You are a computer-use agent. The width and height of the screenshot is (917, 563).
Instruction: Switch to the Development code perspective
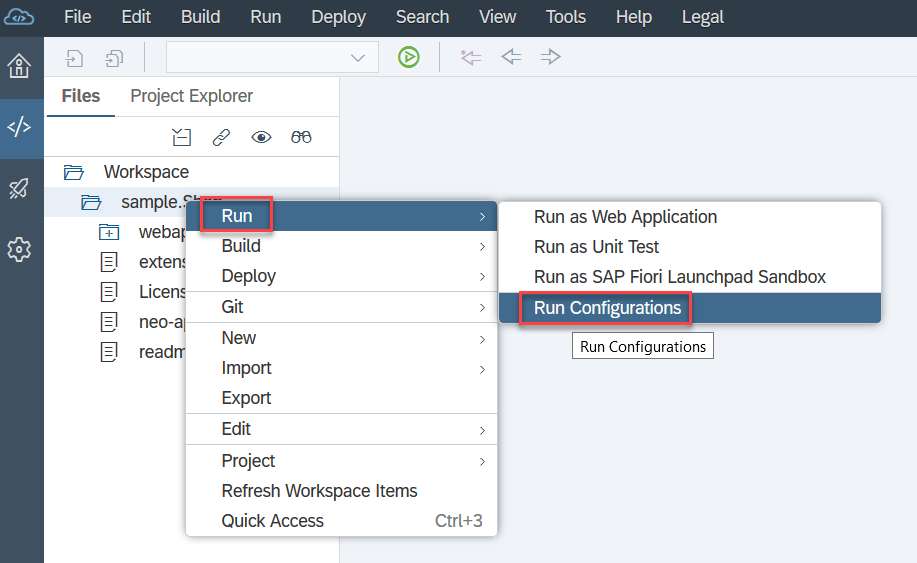pyautogui.click(x=19, y=126)
